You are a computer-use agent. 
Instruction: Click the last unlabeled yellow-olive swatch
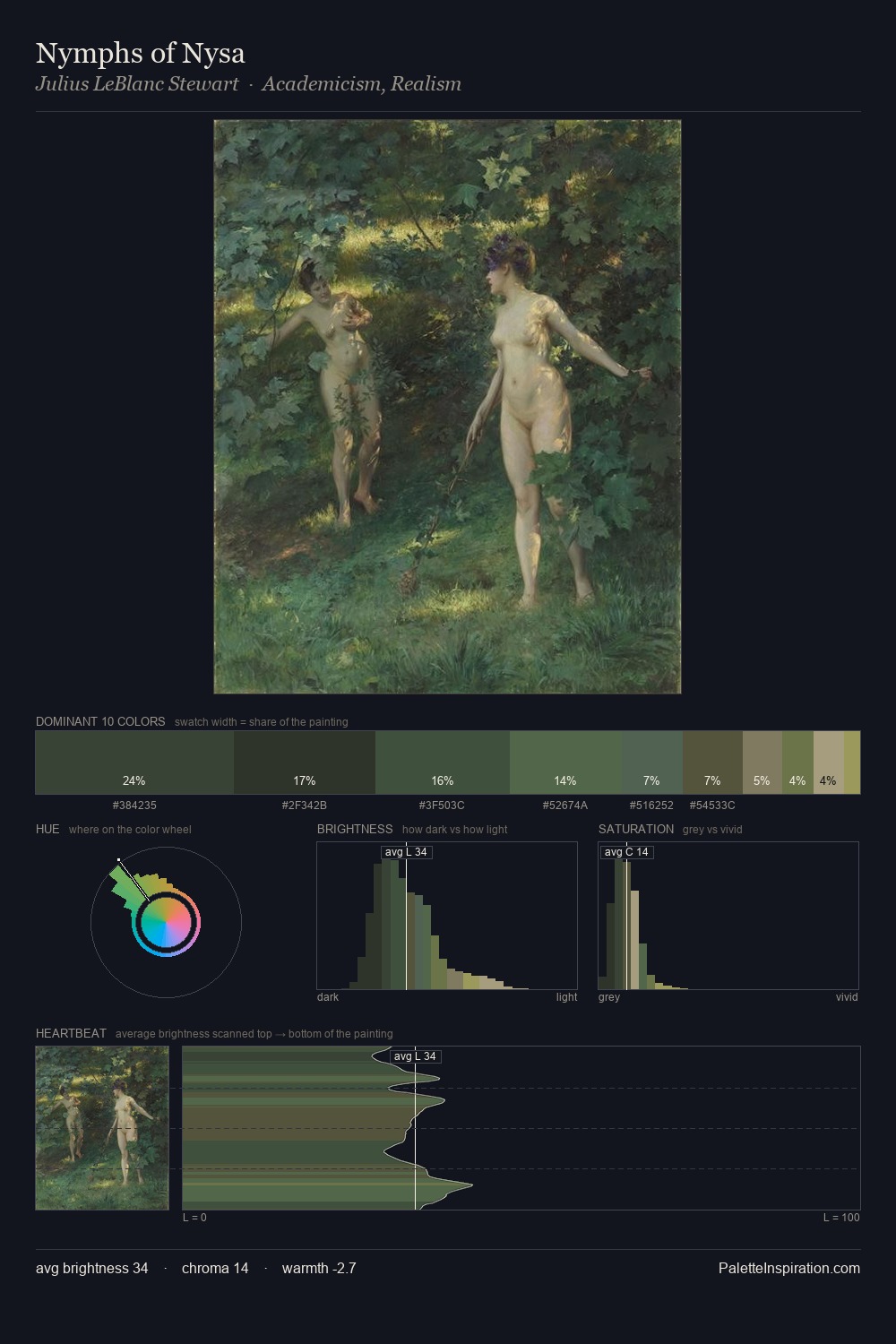[852, 762]
